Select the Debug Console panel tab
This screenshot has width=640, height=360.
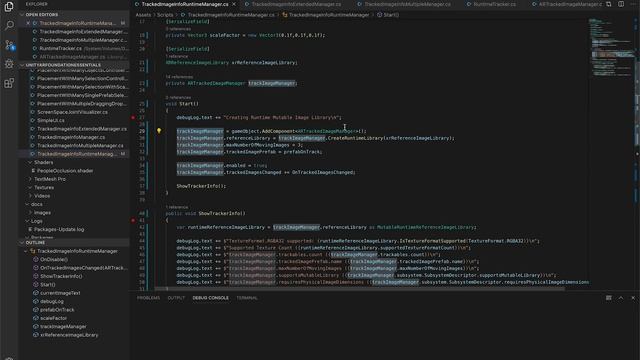pos(211,298)
